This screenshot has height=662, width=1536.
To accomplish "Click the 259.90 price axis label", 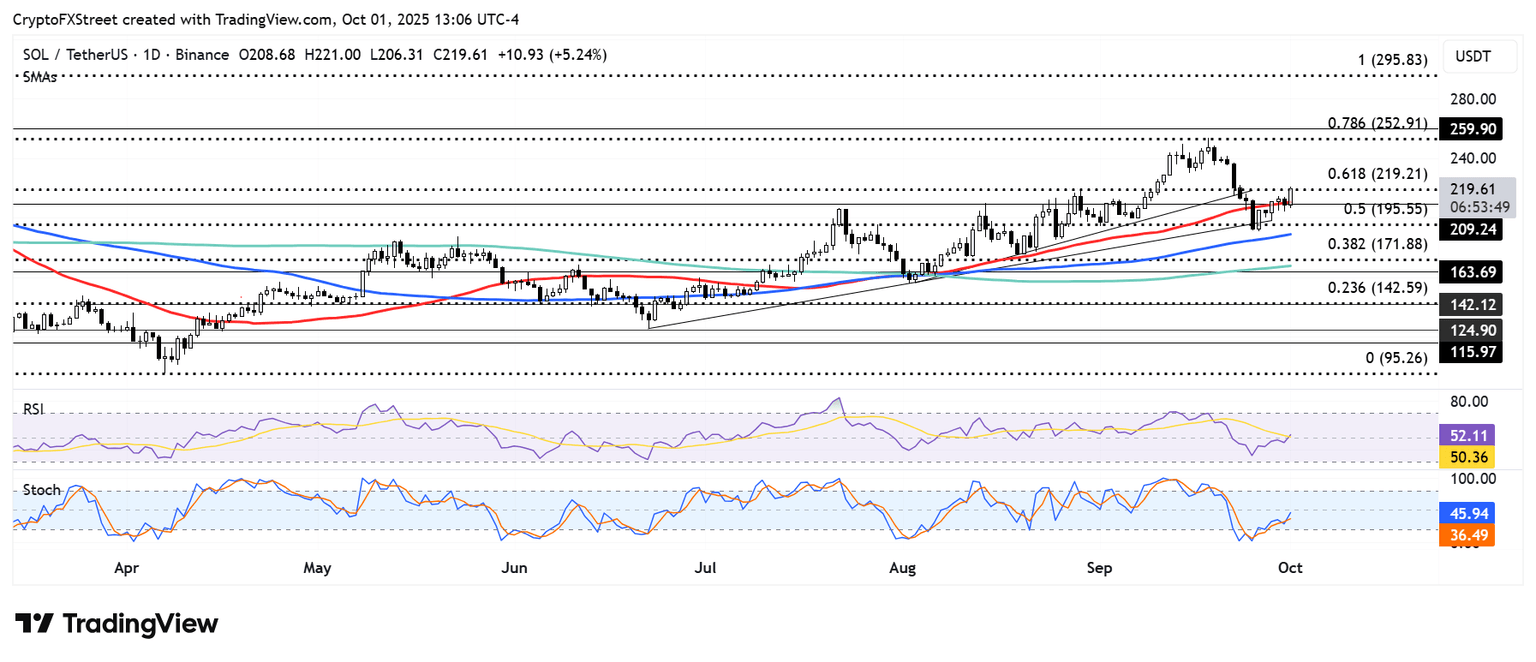I will click(1473, 129).
